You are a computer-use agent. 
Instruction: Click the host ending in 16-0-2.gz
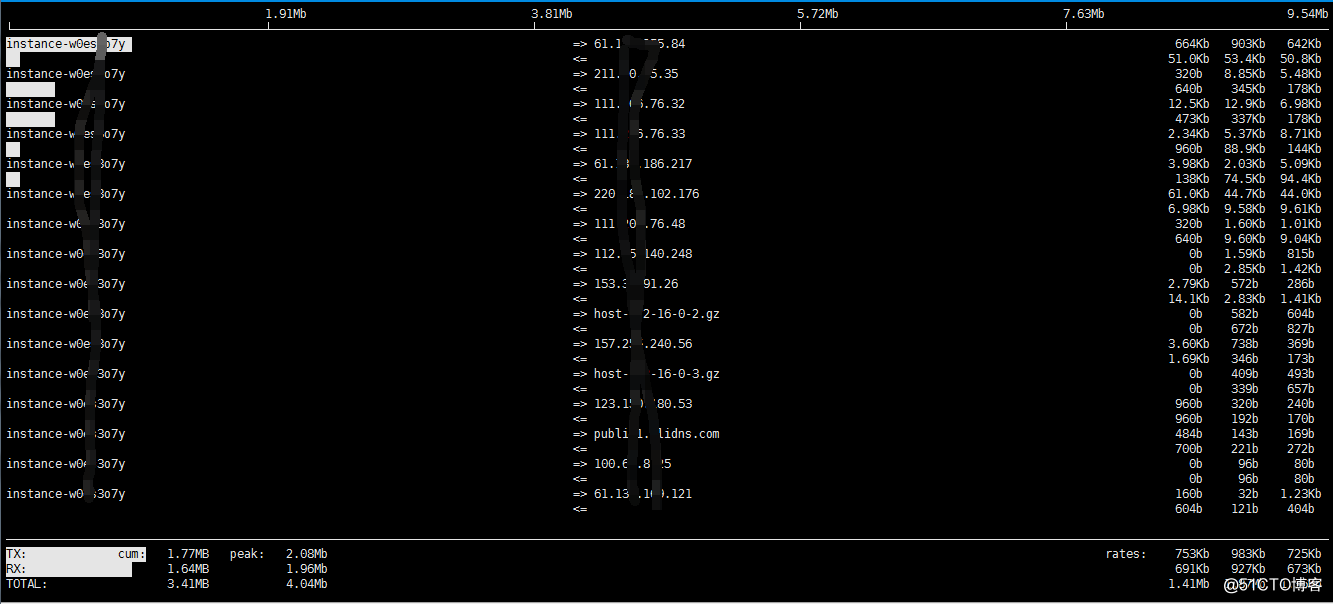657,314
